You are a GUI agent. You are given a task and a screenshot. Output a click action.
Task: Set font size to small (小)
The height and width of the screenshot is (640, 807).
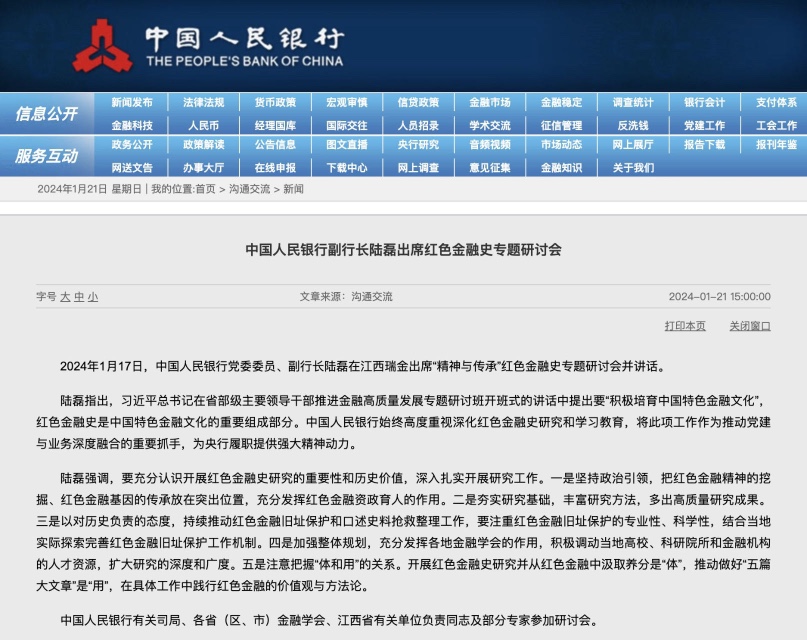pyautogui.click(x=93, y=297)
